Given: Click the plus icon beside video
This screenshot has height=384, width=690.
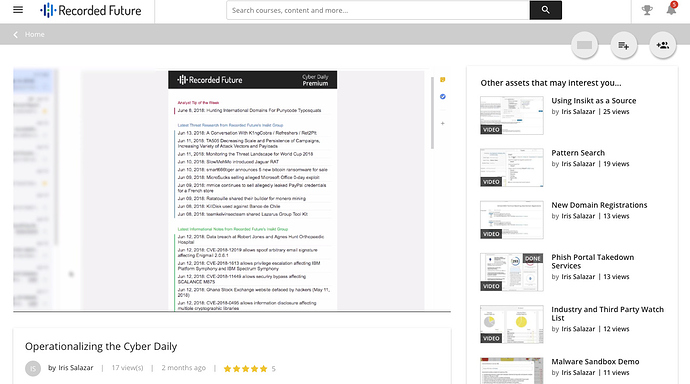Looking at the screenshot, I should (x=443, y=124).
